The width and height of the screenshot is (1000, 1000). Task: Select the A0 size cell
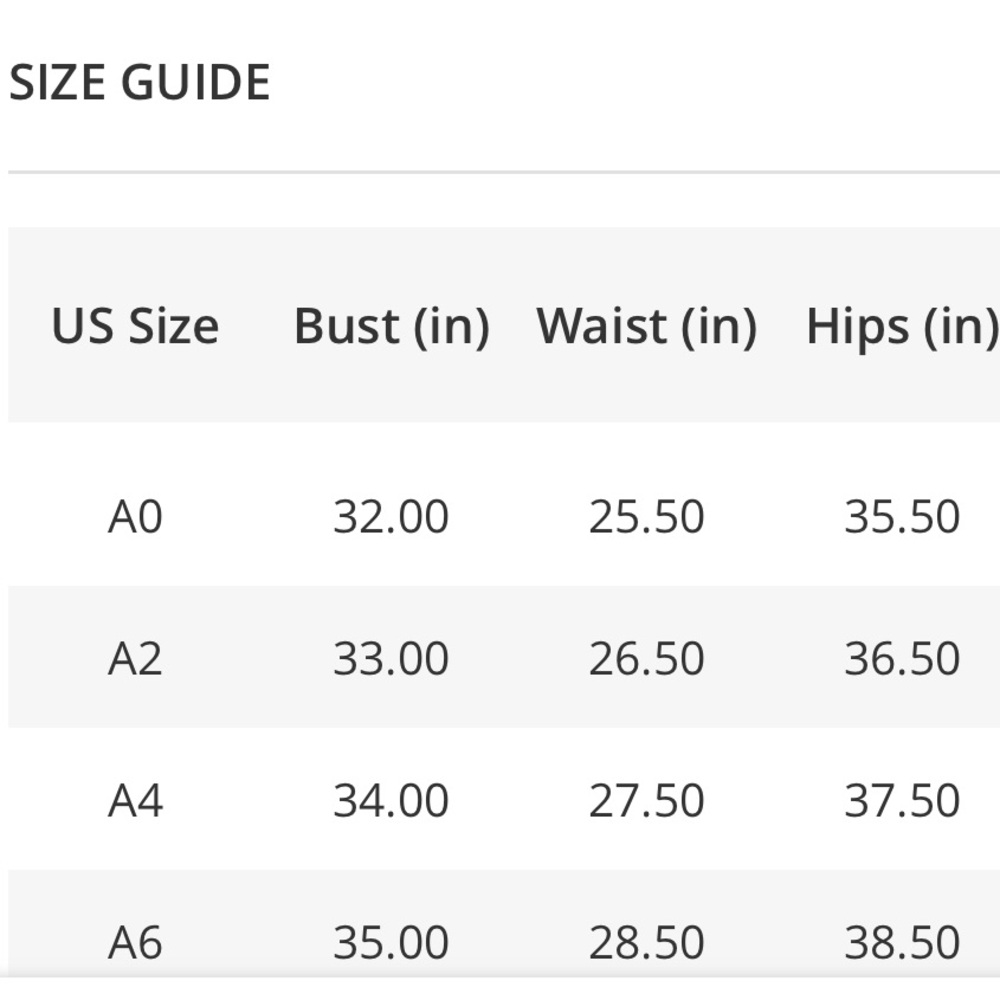click(135, 517)
